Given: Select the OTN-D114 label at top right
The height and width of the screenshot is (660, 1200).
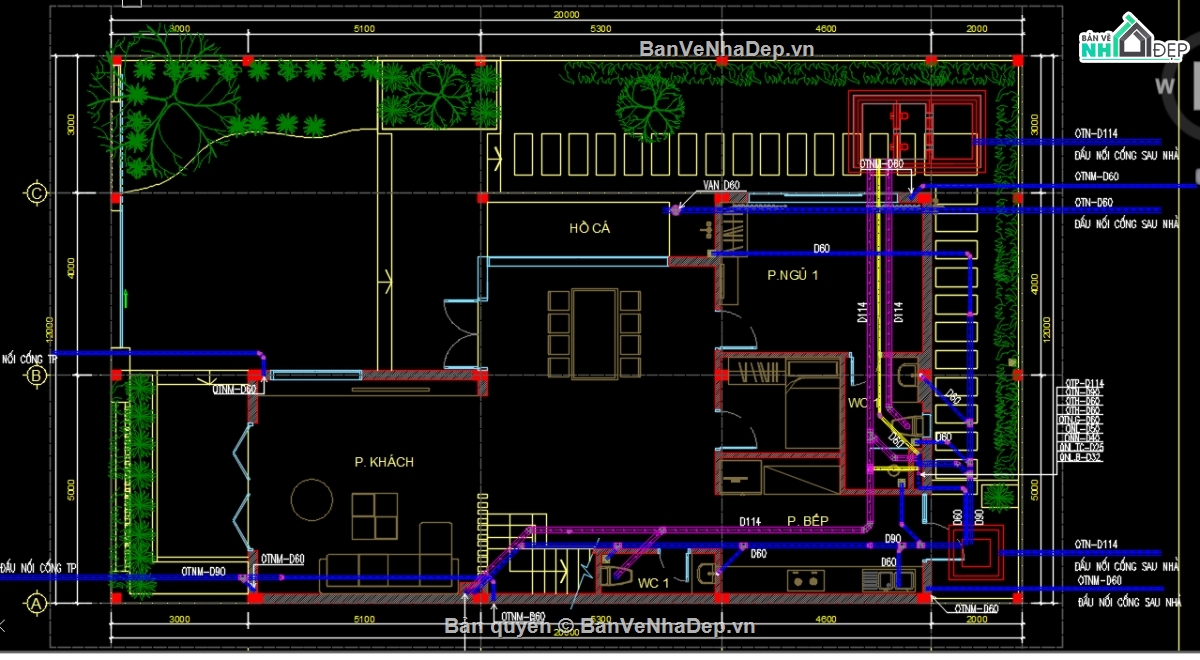Looking at the screenshot, I should 1095,132.
